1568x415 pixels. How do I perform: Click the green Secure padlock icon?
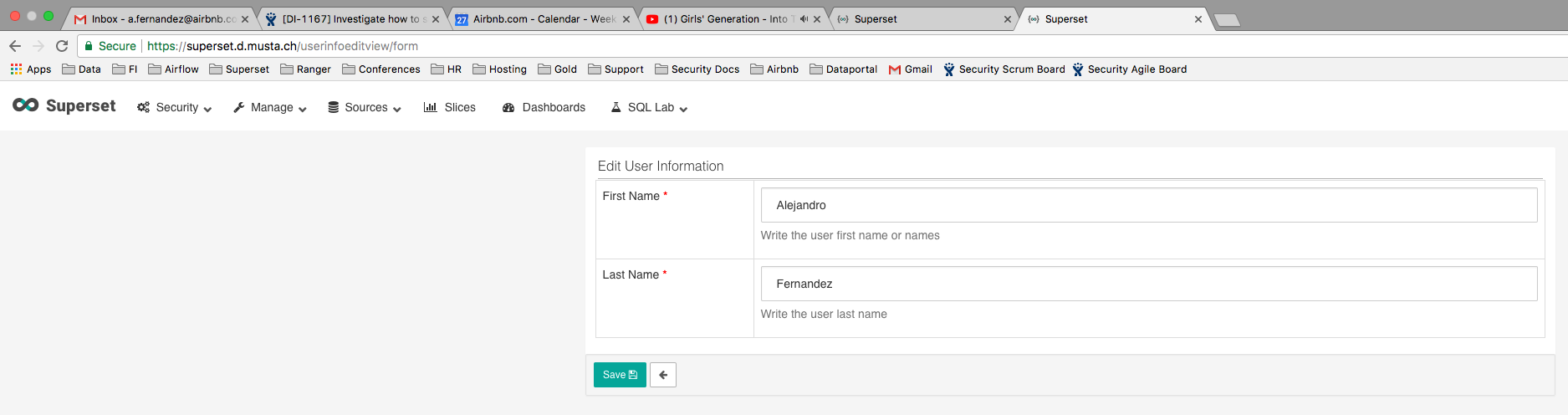click(89, 46)
